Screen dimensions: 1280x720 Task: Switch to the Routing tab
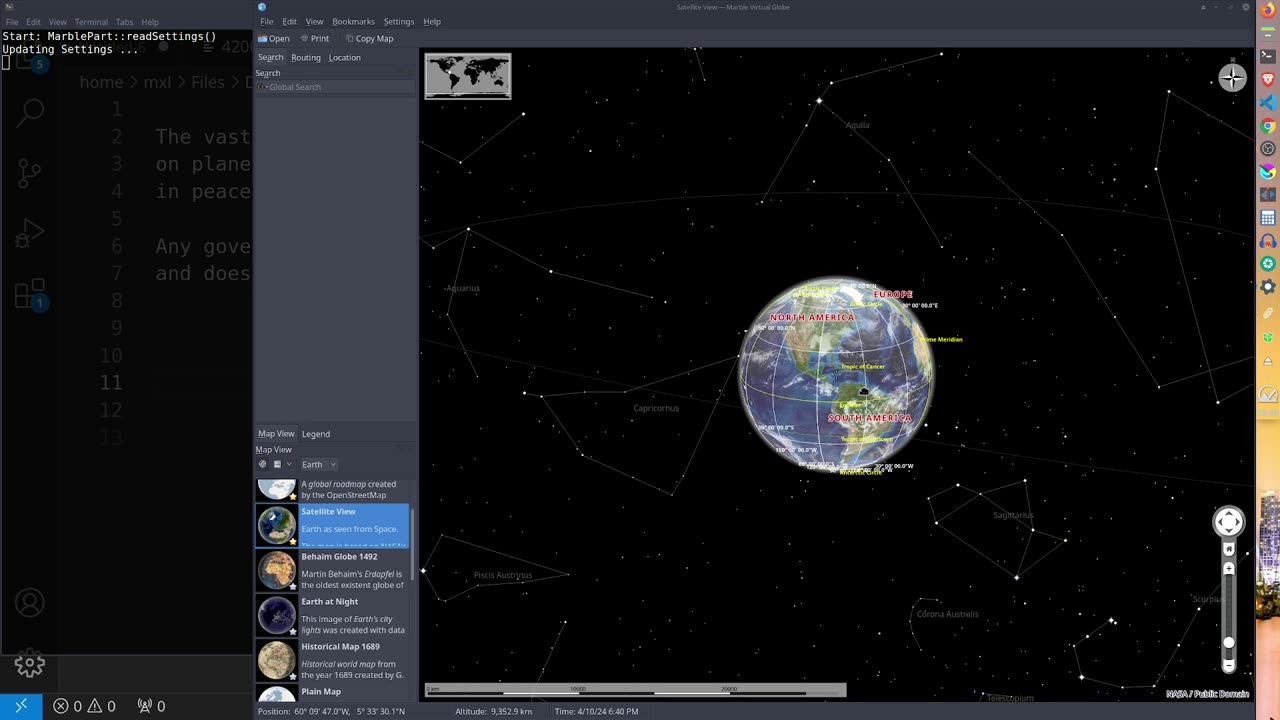(x=306, y=57)
